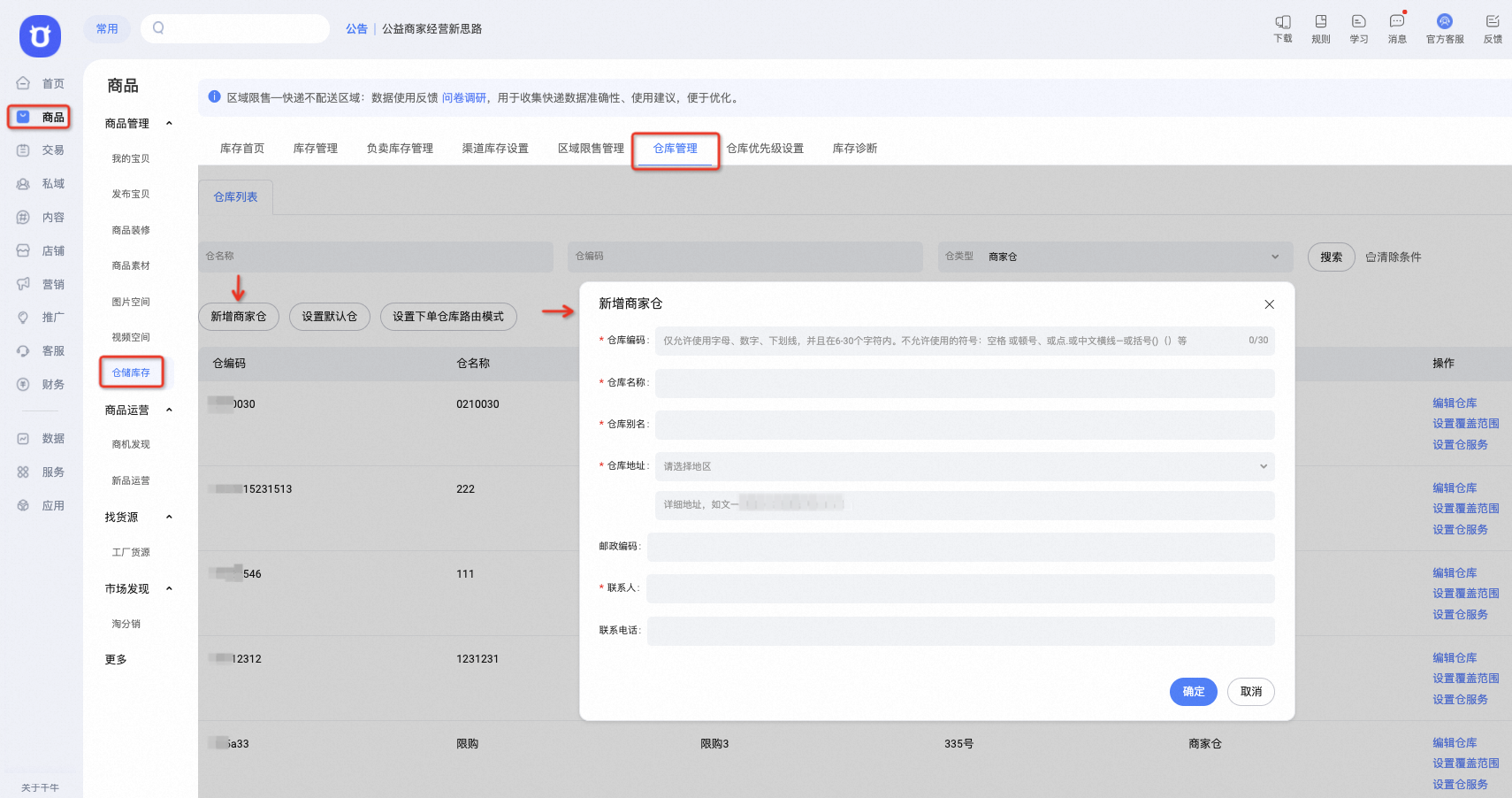This screenshot has height=798, width=1512.
Task: Open the 客服 sidebar icon
Action: pyautogui.click(x=23, y=350)
